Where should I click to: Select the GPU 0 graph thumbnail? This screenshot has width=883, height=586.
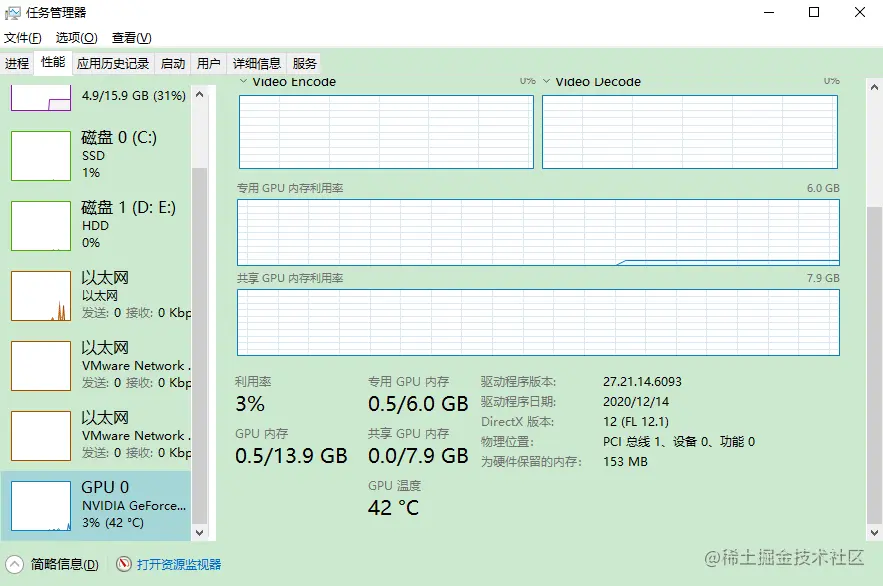point(41,506)
